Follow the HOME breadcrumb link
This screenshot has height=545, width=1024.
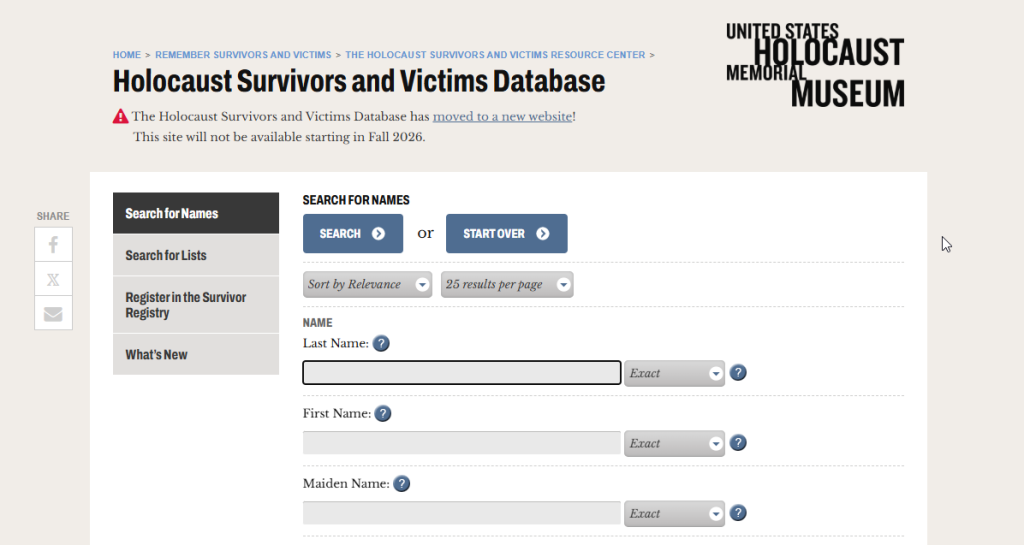[127, 55]
